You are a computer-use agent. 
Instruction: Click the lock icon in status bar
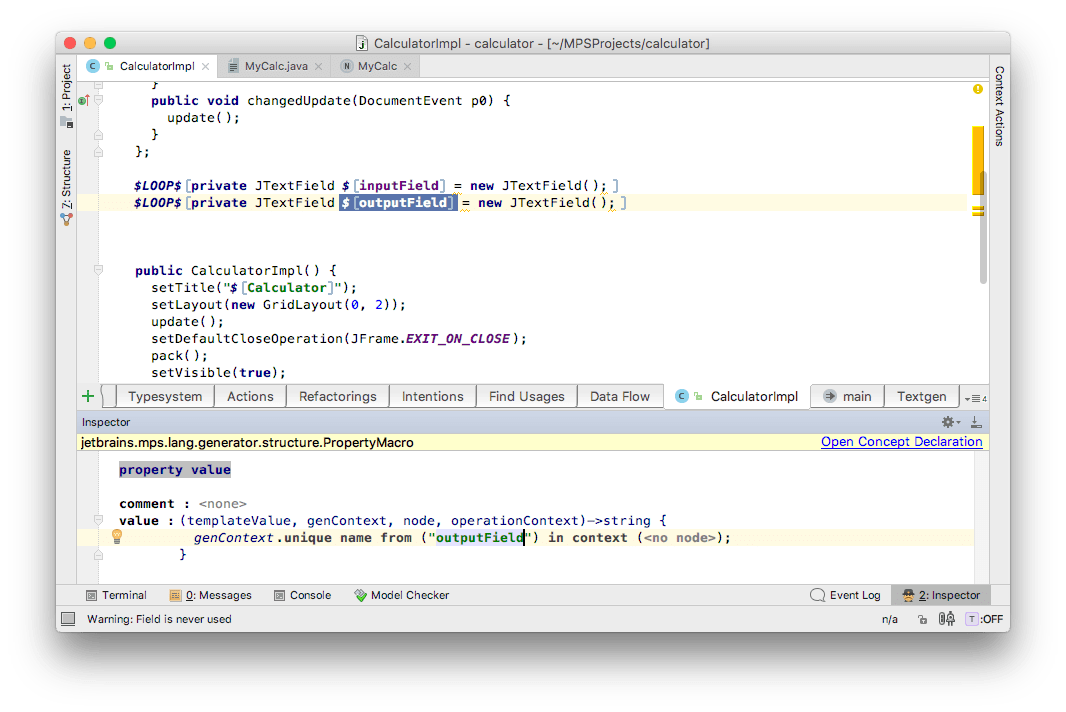pos(924,619)
